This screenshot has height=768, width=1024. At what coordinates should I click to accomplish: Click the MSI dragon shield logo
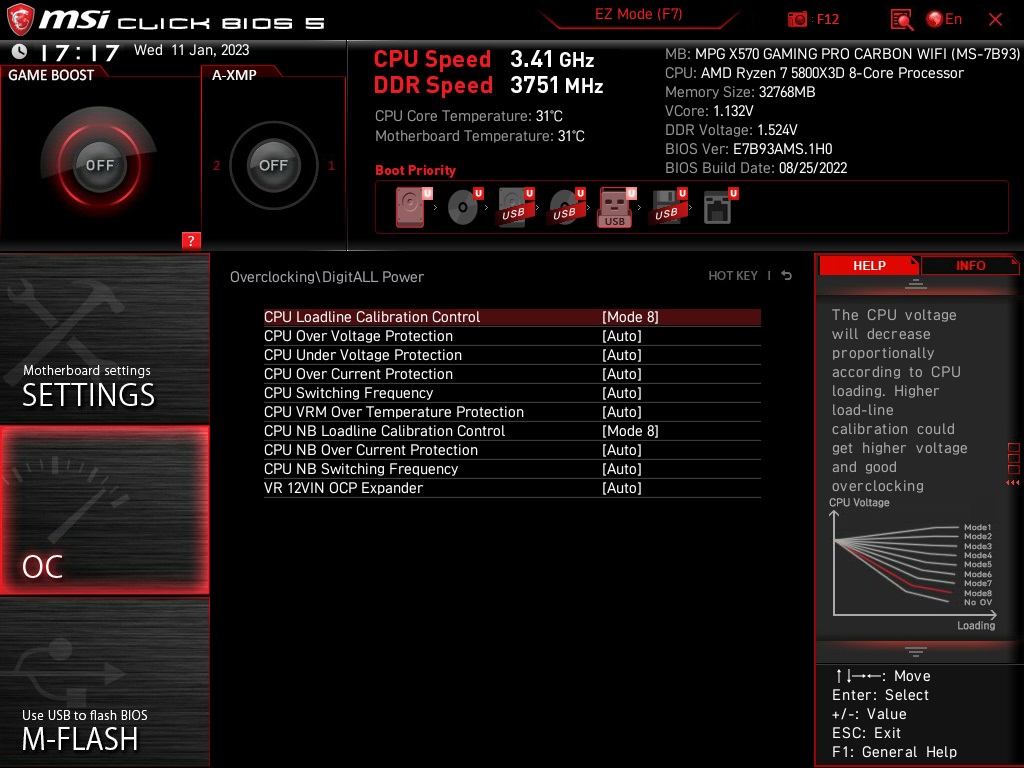point(20,20)
